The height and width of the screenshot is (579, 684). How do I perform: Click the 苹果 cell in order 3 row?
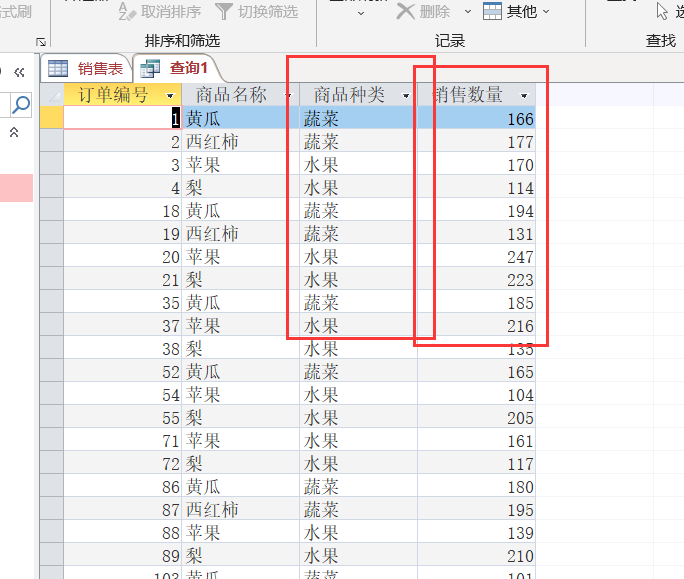pyautogui.click(x=240, y=165)
